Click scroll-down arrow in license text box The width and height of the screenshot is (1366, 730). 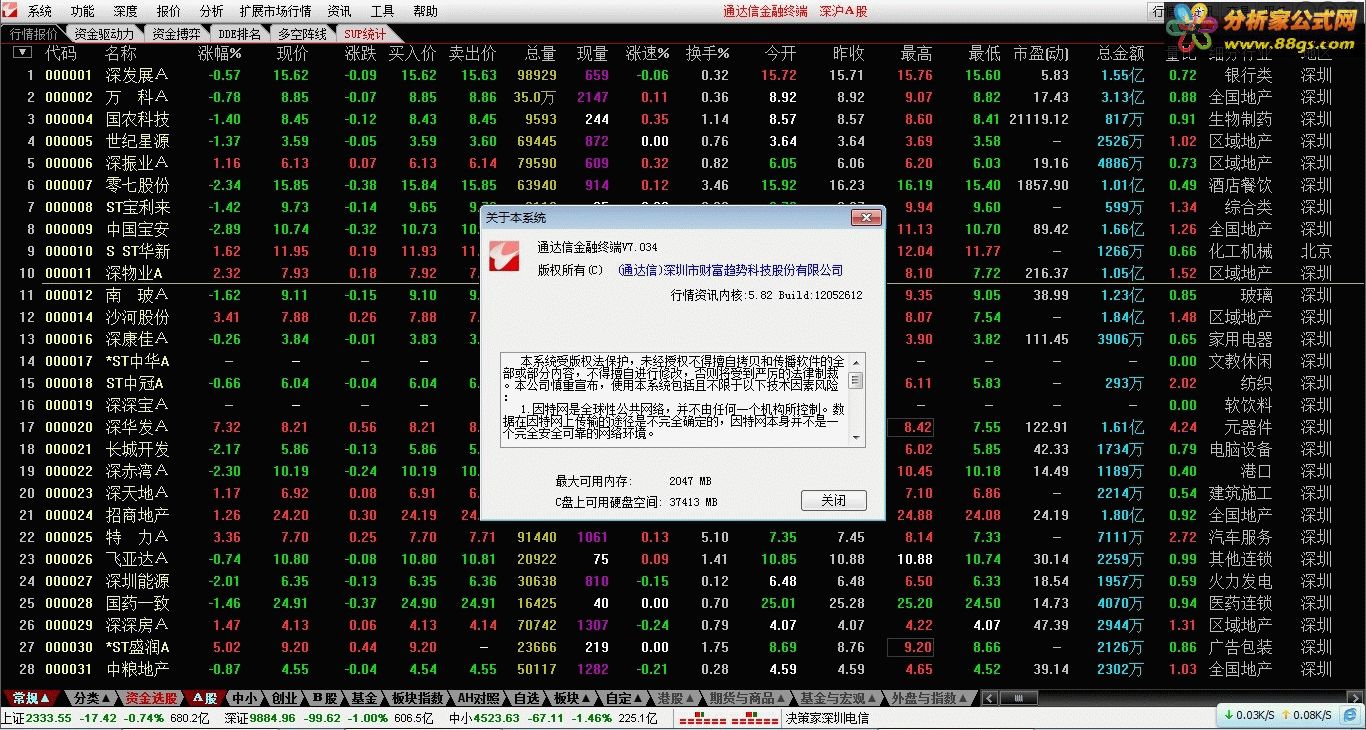(x=856, y=438)
